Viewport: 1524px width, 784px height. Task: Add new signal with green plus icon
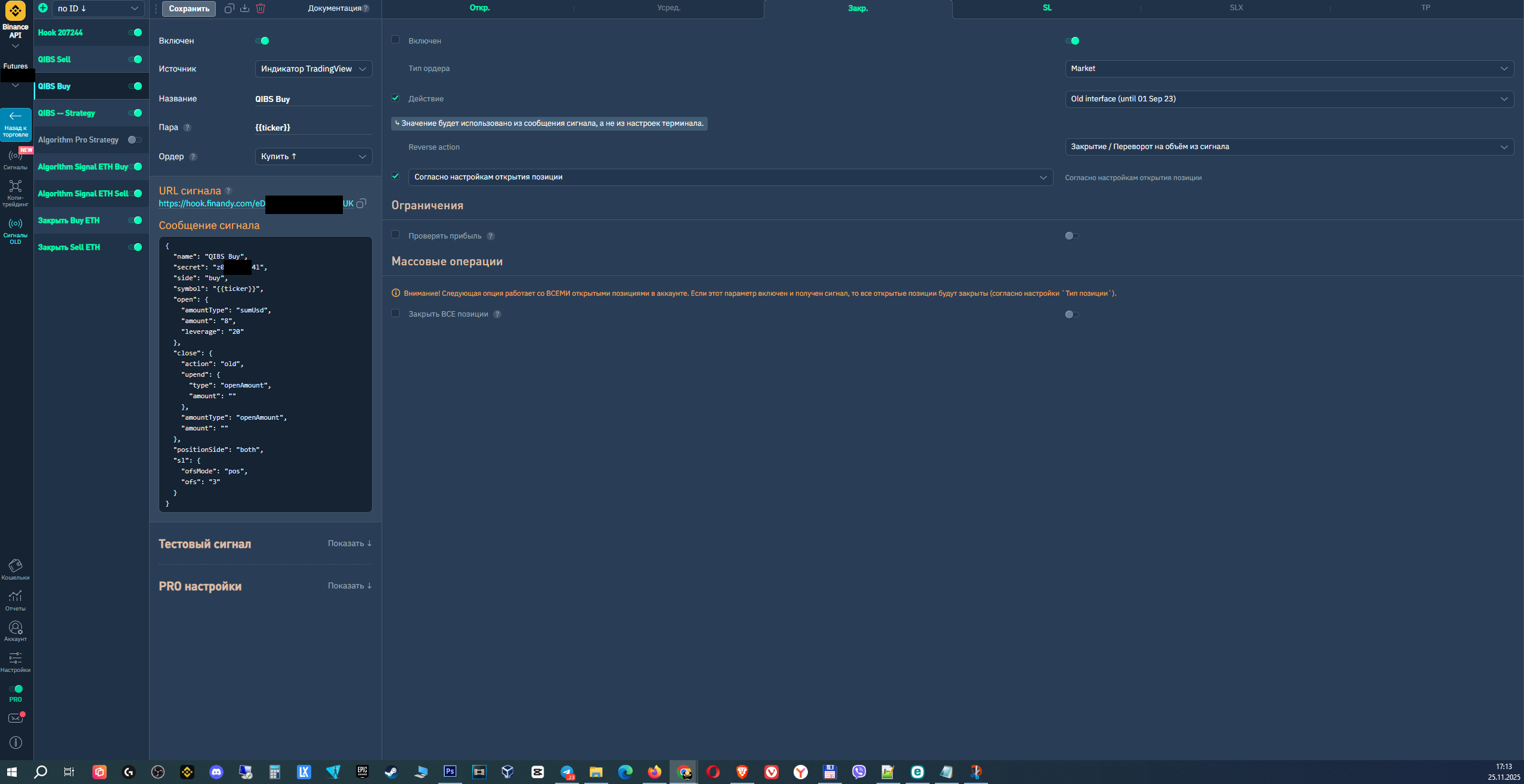(43, 8)
